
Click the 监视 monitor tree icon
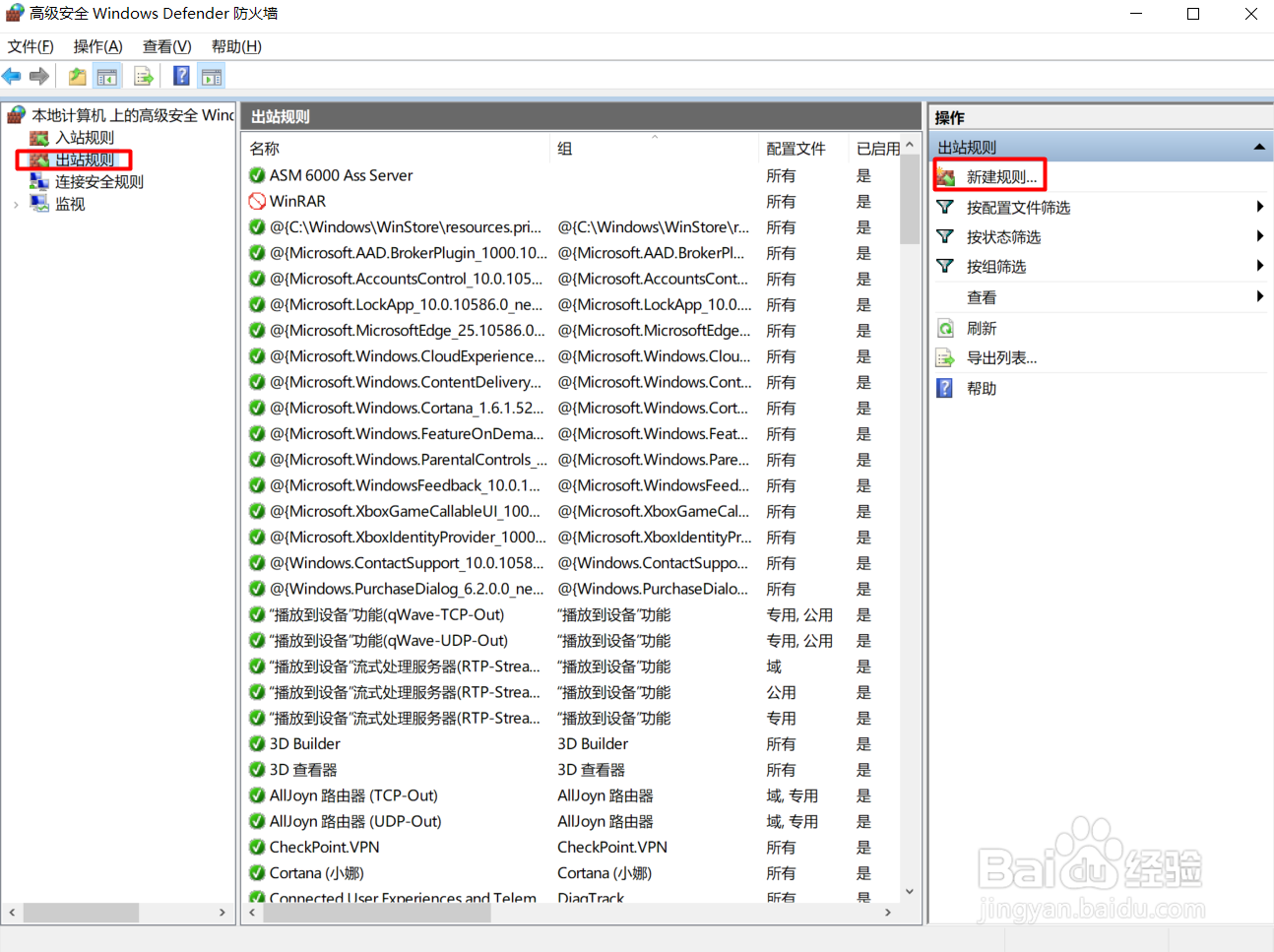pyautogui.click(x=39, y=203)
